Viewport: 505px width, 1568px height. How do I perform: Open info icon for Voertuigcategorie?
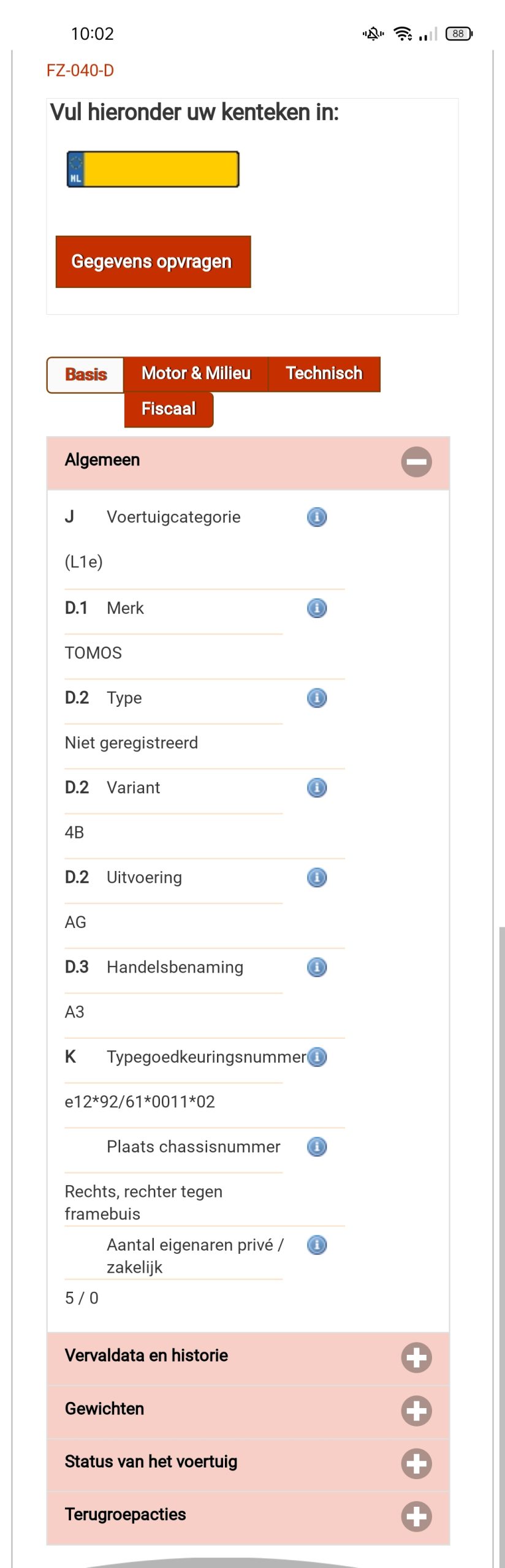click(317, 517)
